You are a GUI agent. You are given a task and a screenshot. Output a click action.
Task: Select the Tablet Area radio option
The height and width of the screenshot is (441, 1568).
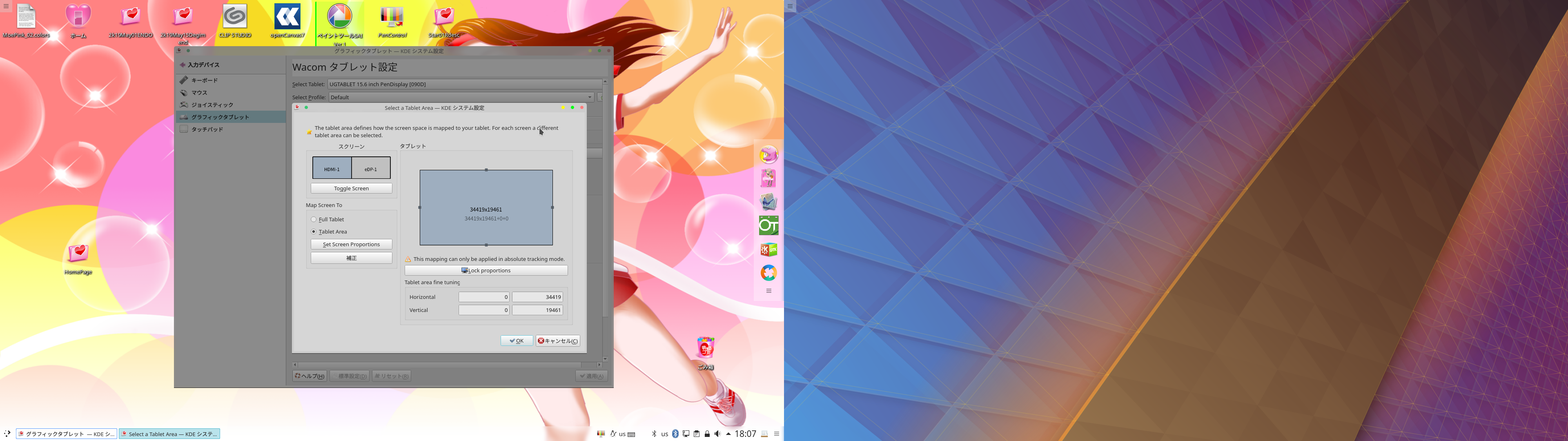click(314, 232)
